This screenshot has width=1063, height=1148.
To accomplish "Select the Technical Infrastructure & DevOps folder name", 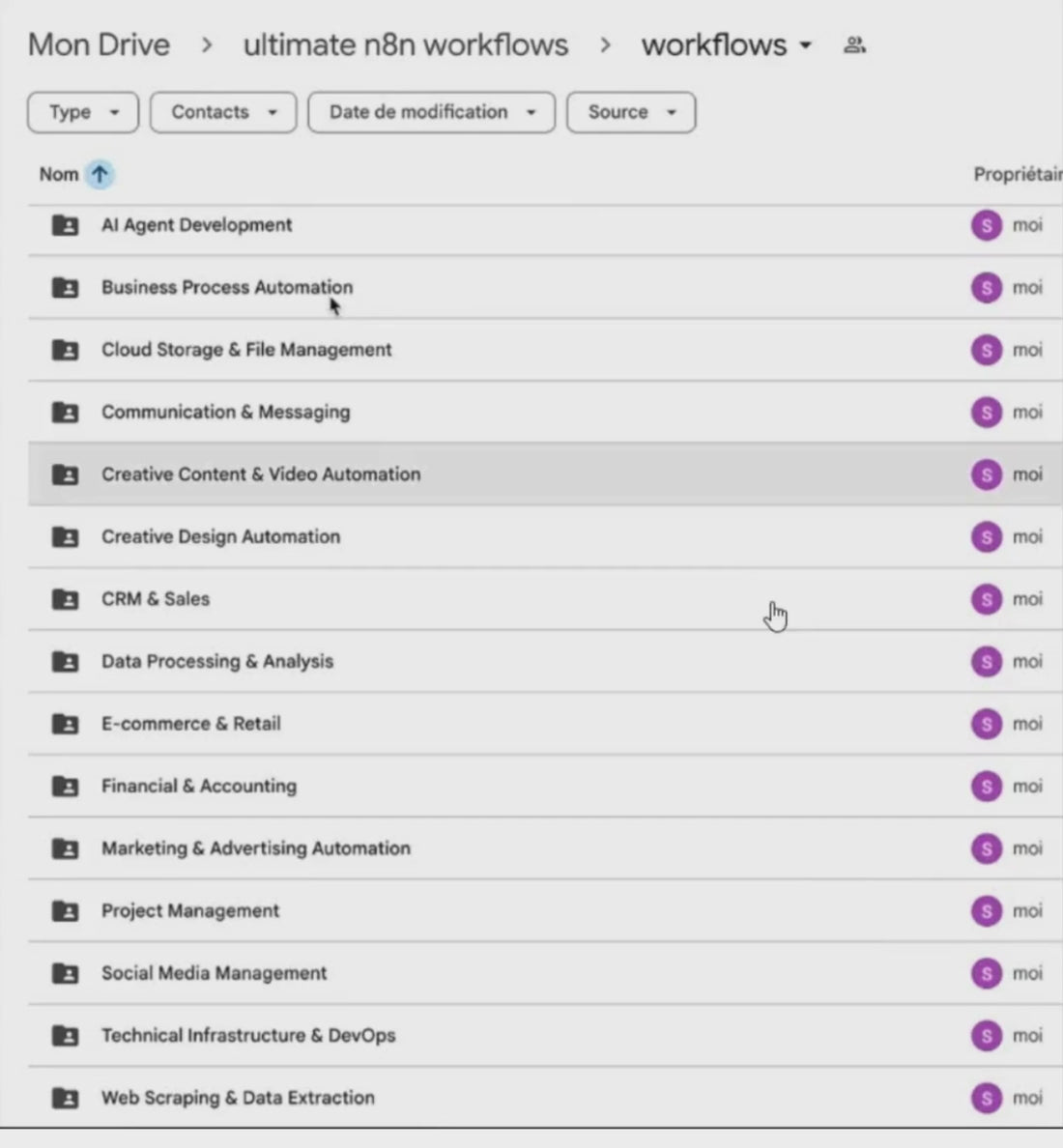I will pos(248,1036).
